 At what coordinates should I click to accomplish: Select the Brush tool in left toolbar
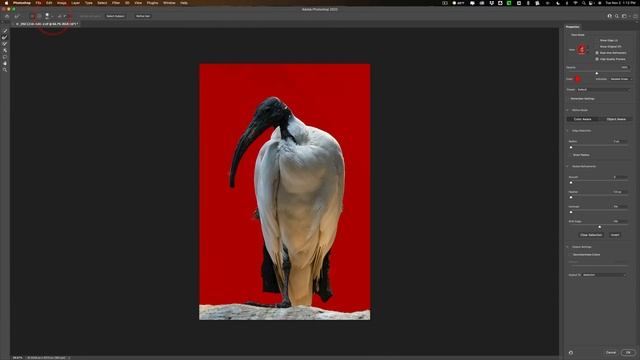point(5,44)
